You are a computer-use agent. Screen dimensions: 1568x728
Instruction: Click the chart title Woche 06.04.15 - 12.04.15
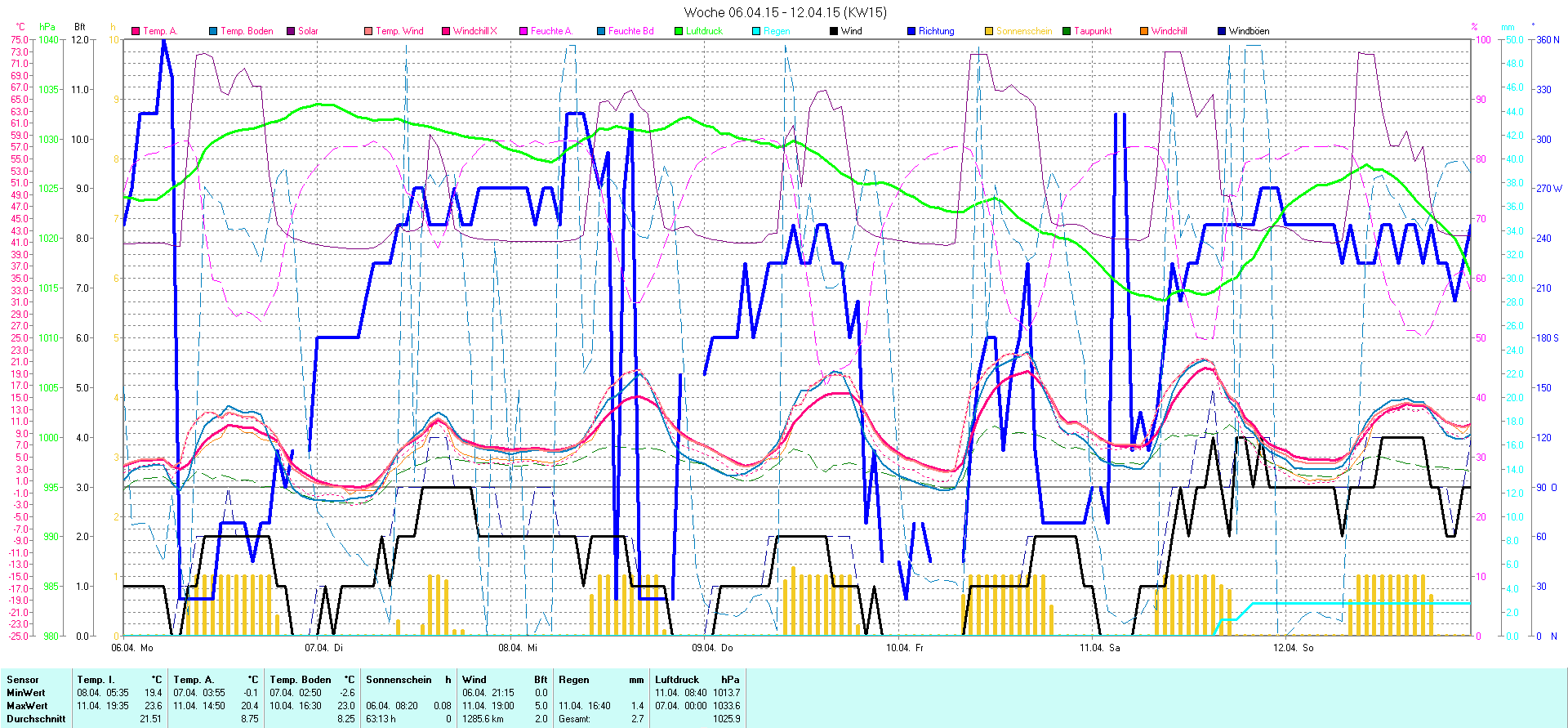tap(784, 12)
